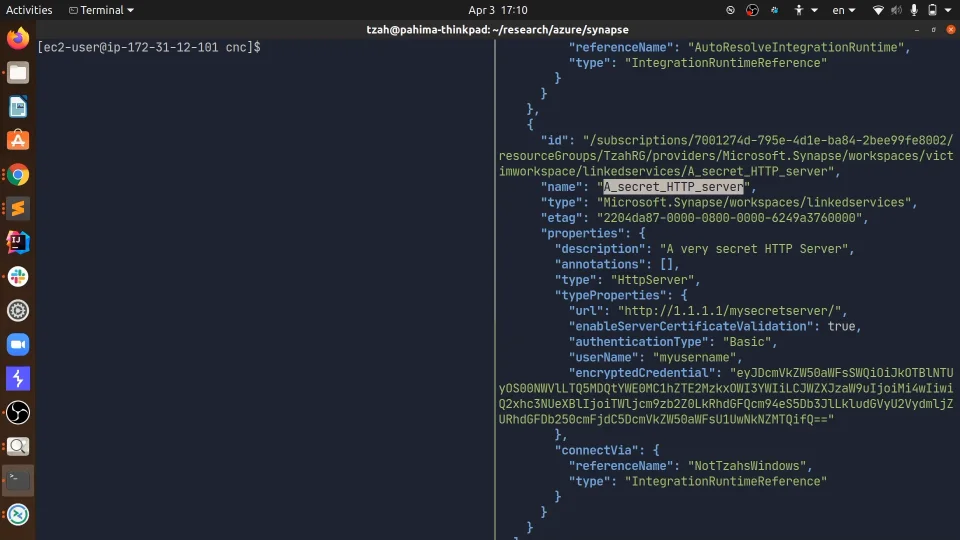This screenshot has width=960, height=540.
Task: Minimize the terminal window
Action: pyautogui.click(x=917, y=29)
